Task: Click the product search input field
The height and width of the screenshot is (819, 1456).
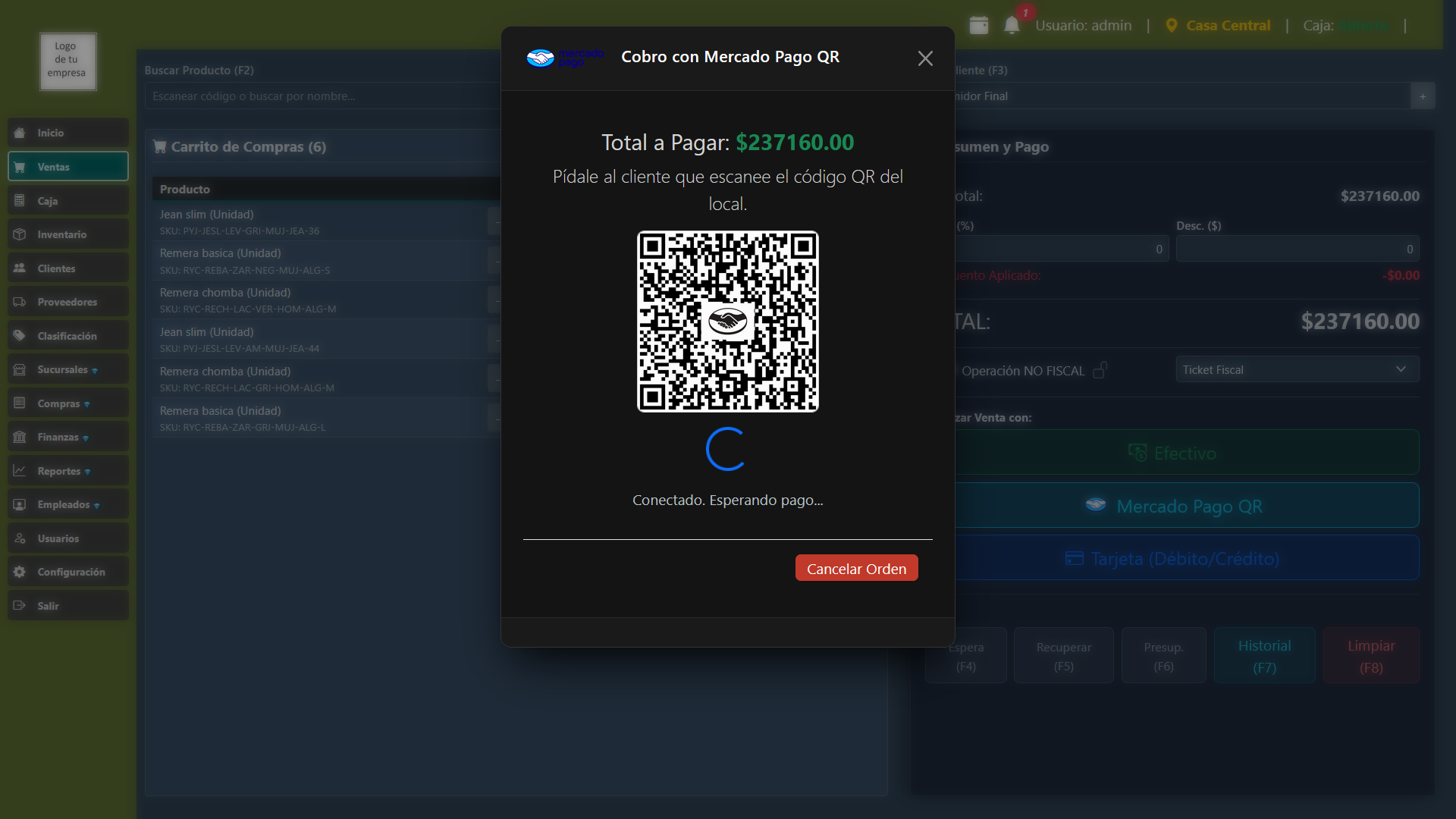Action: [x=322, y=96]
